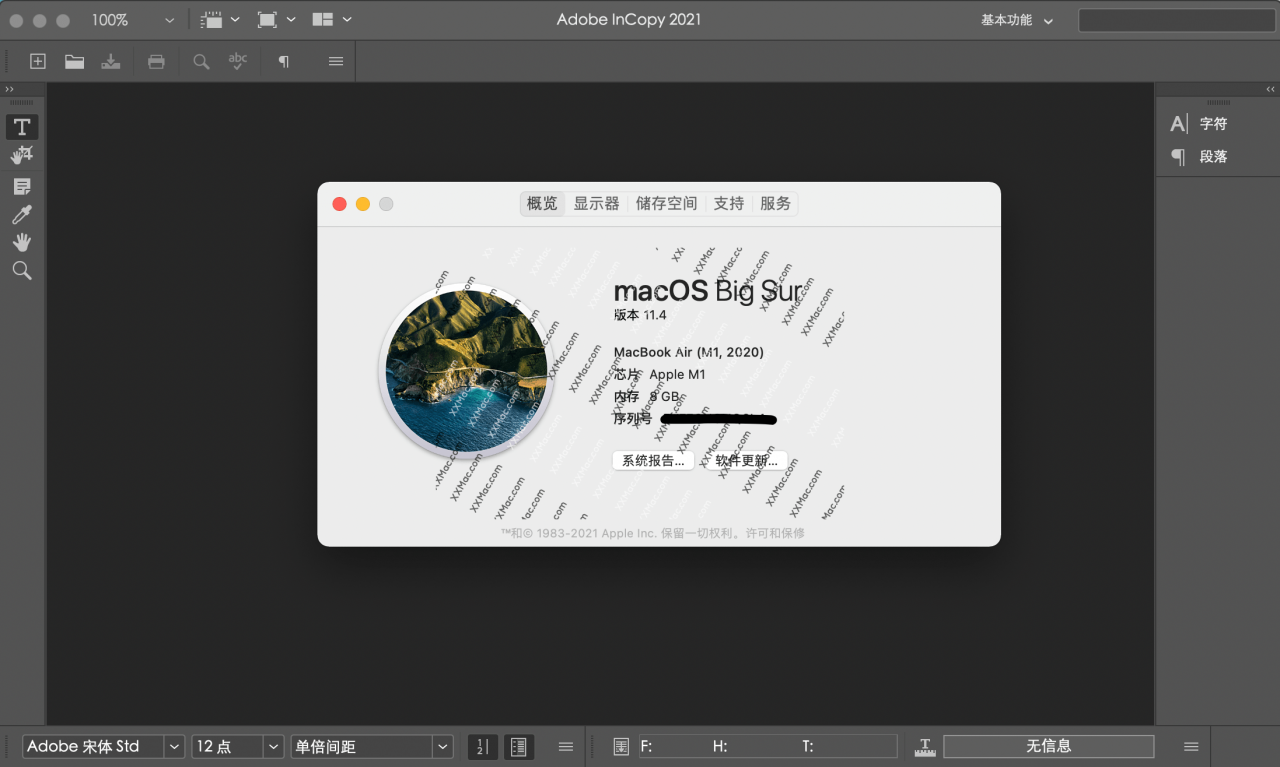Viewport: 1280px width, 767px height.
Task: Select the Hand tool
Action: point(22,242)
